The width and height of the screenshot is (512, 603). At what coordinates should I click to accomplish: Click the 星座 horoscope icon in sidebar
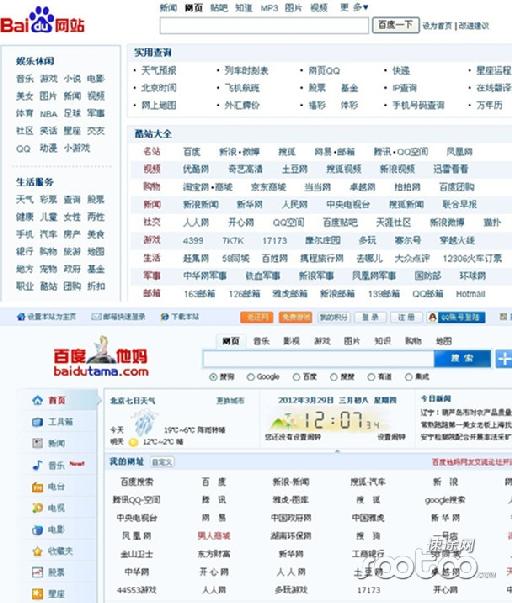coord(37,594)
